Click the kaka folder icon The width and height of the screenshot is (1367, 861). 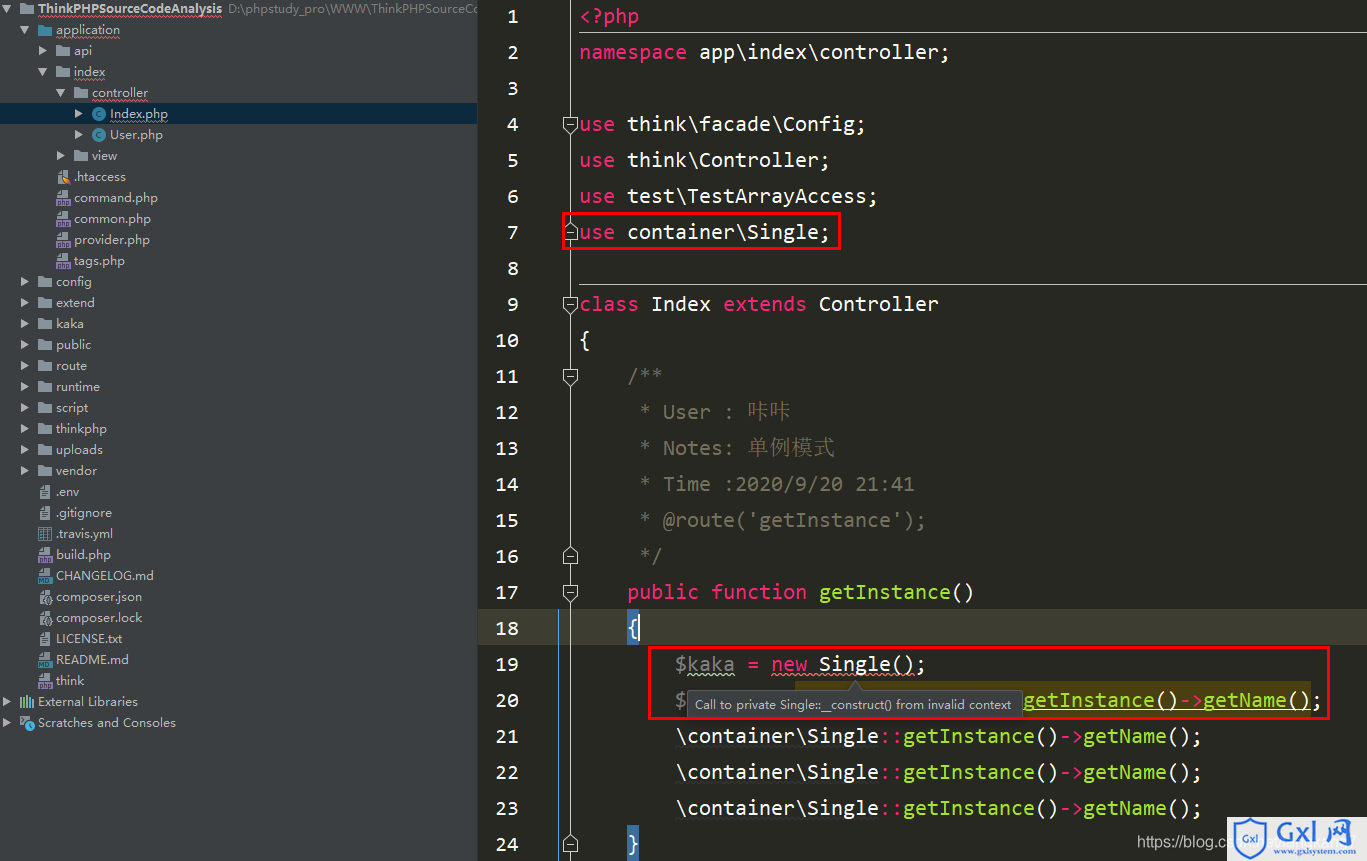[x=45, y=324]
